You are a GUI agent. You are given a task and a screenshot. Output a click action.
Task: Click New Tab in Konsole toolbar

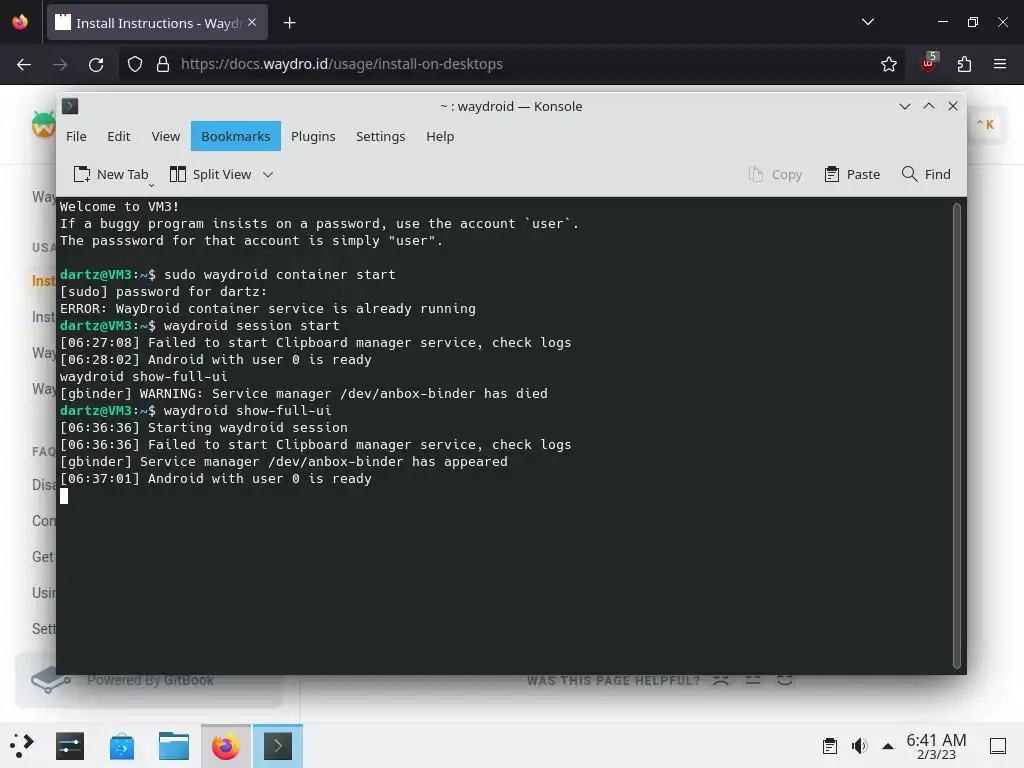[x=111, y=174]
